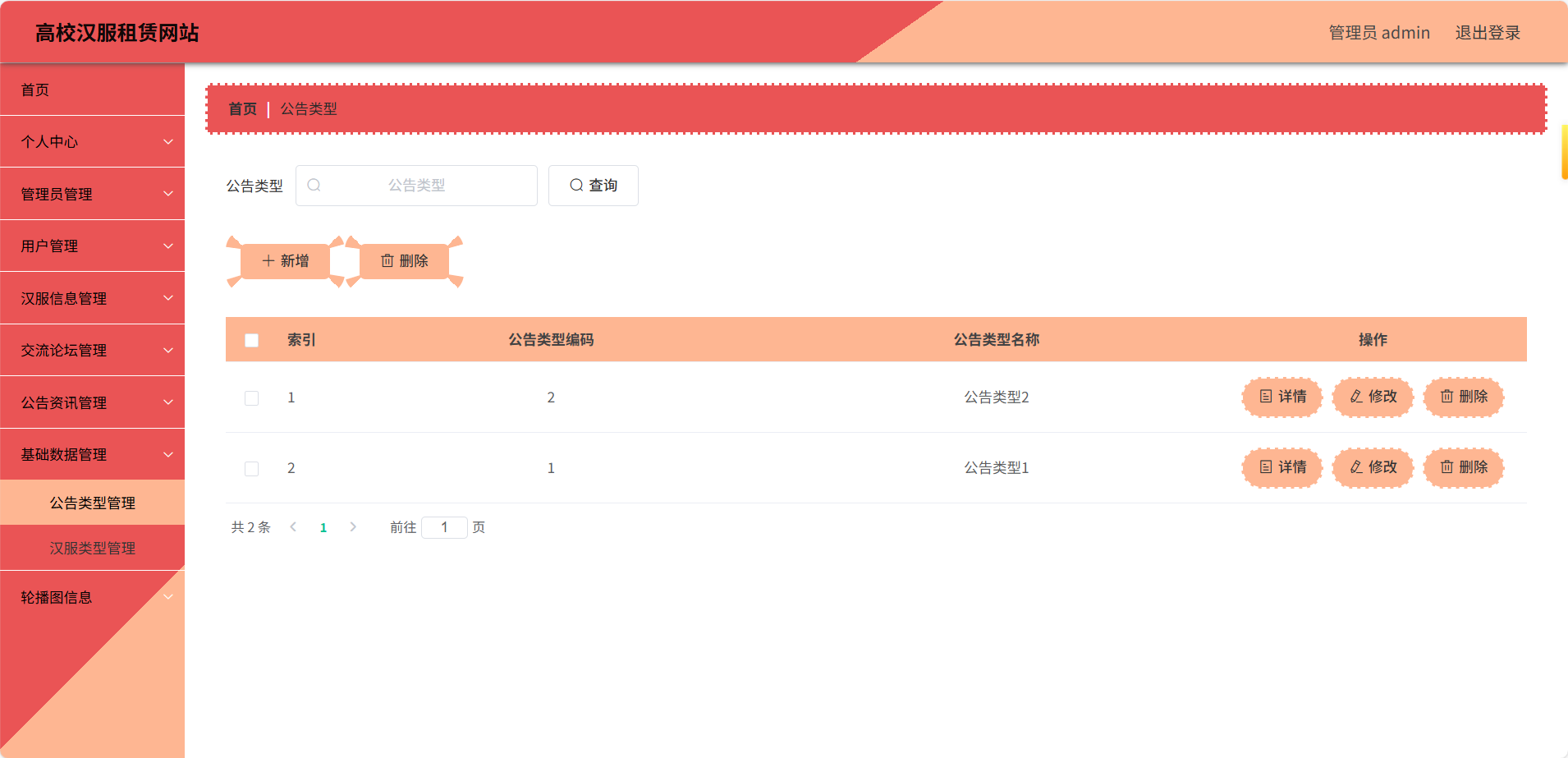
Task: Expand 管理员管理 menu chevron
Action: tap(168, 194)
